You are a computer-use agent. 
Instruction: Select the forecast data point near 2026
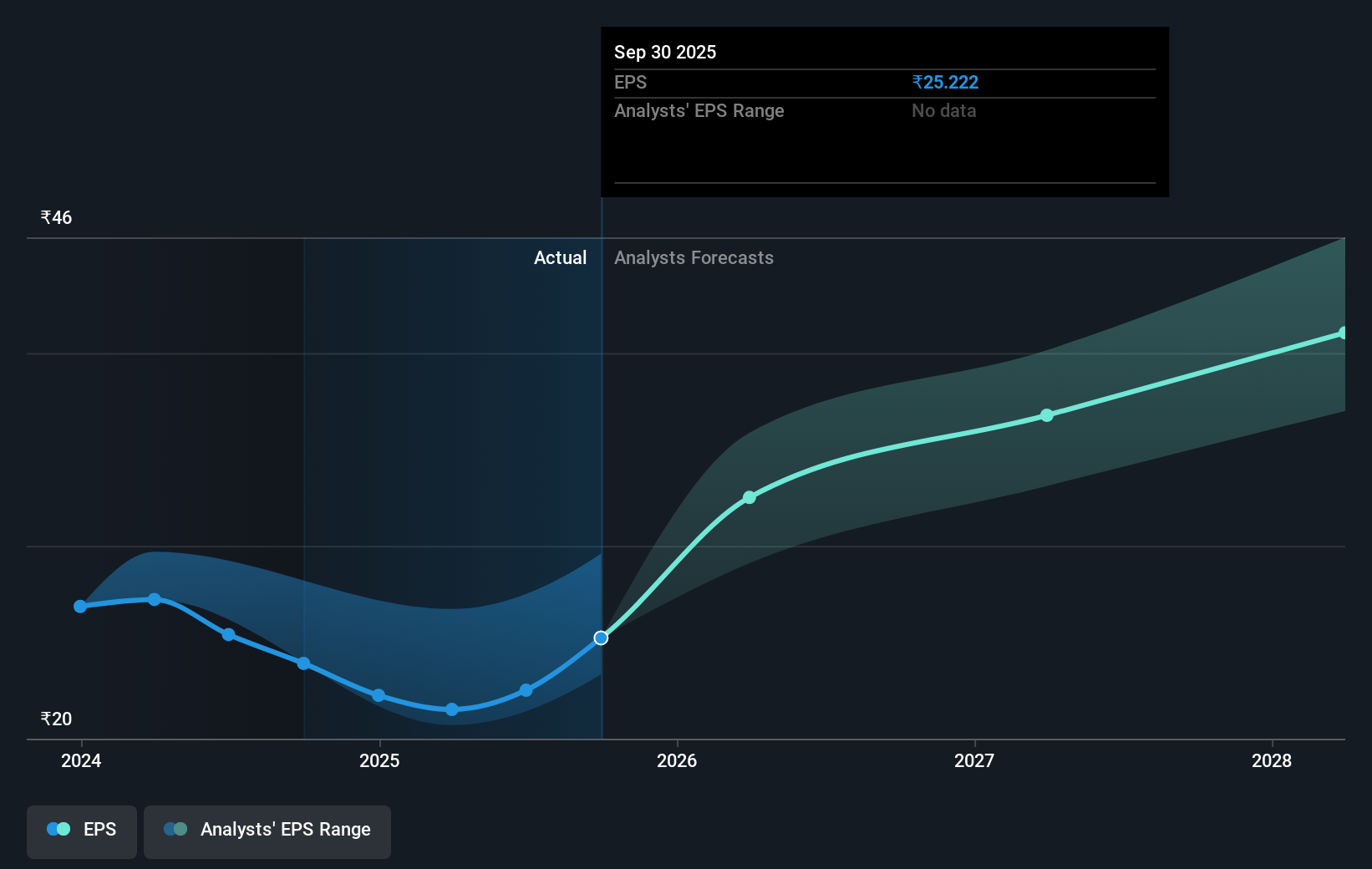(749, 497)
